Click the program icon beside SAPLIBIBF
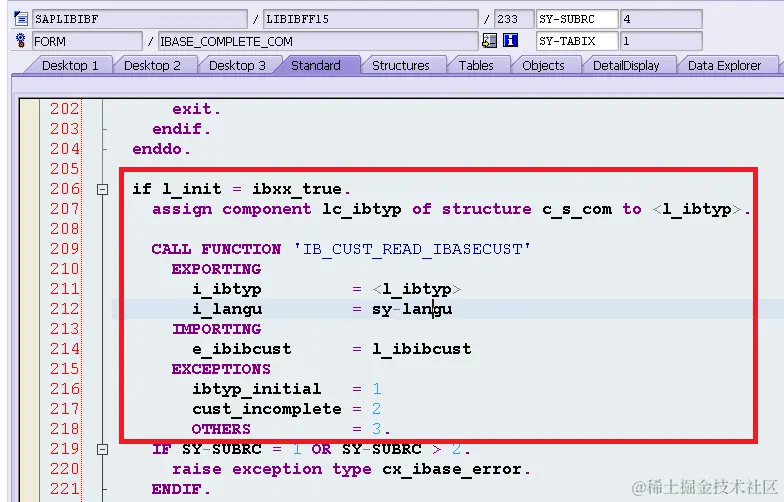Screen dimensions: 784x502 point(21,19)
